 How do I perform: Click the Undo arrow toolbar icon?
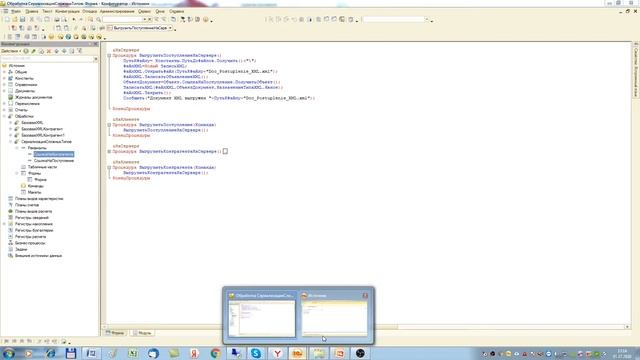[73, 19]
